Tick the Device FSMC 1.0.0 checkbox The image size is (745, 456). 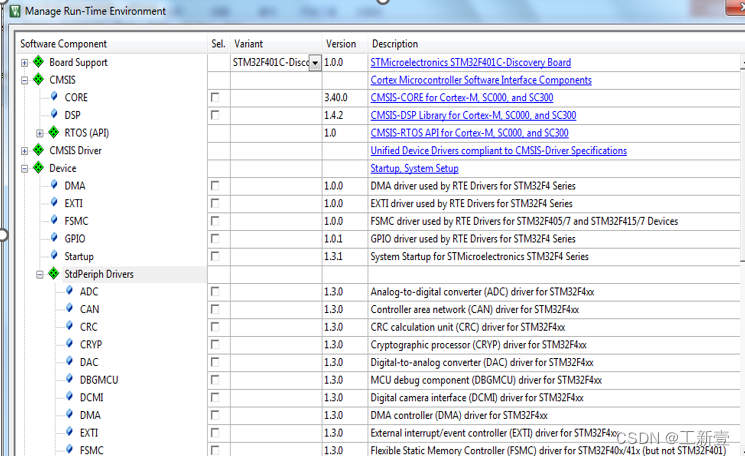(215, 221)
